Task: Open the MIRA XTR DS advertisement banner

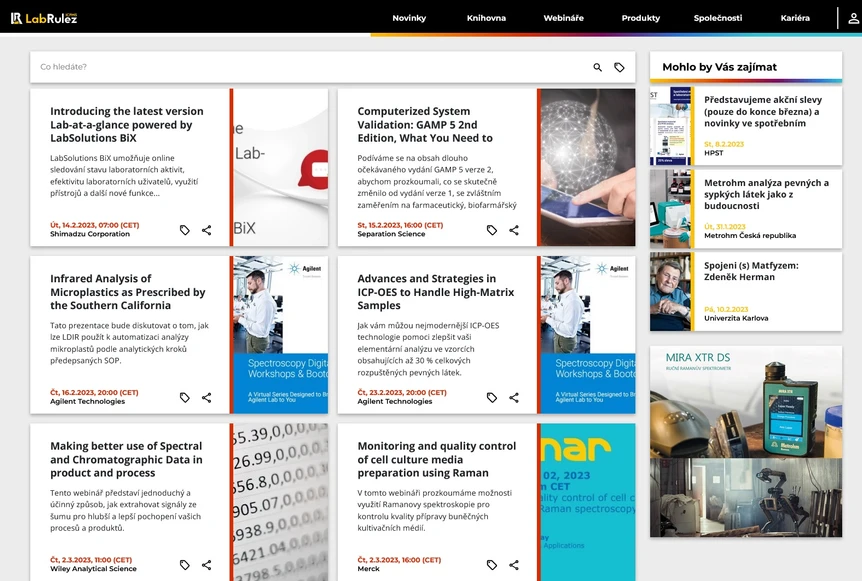Action: (746, 441)
